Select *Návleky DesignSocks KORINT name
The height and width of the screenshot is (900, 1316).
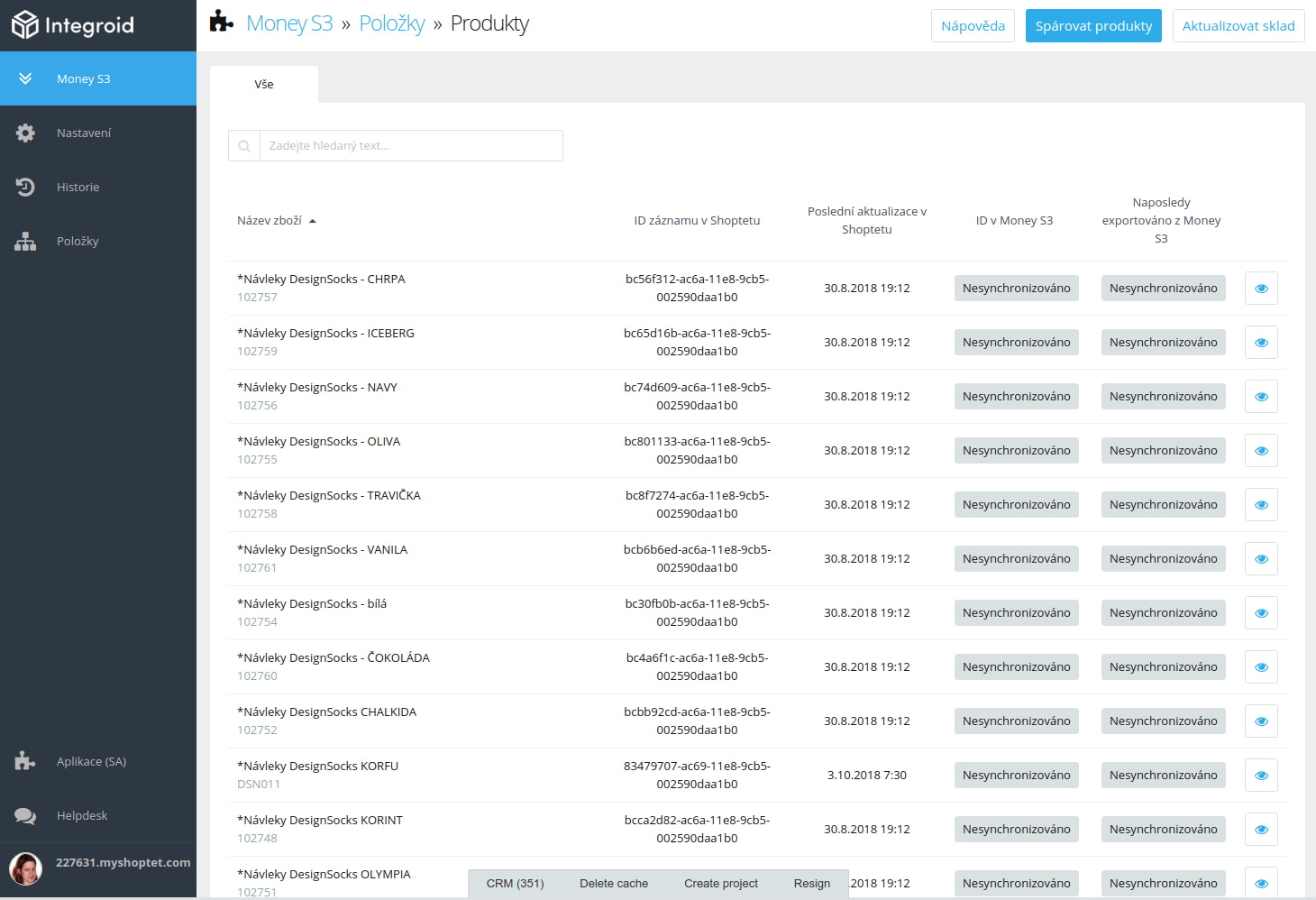point(320,821)
